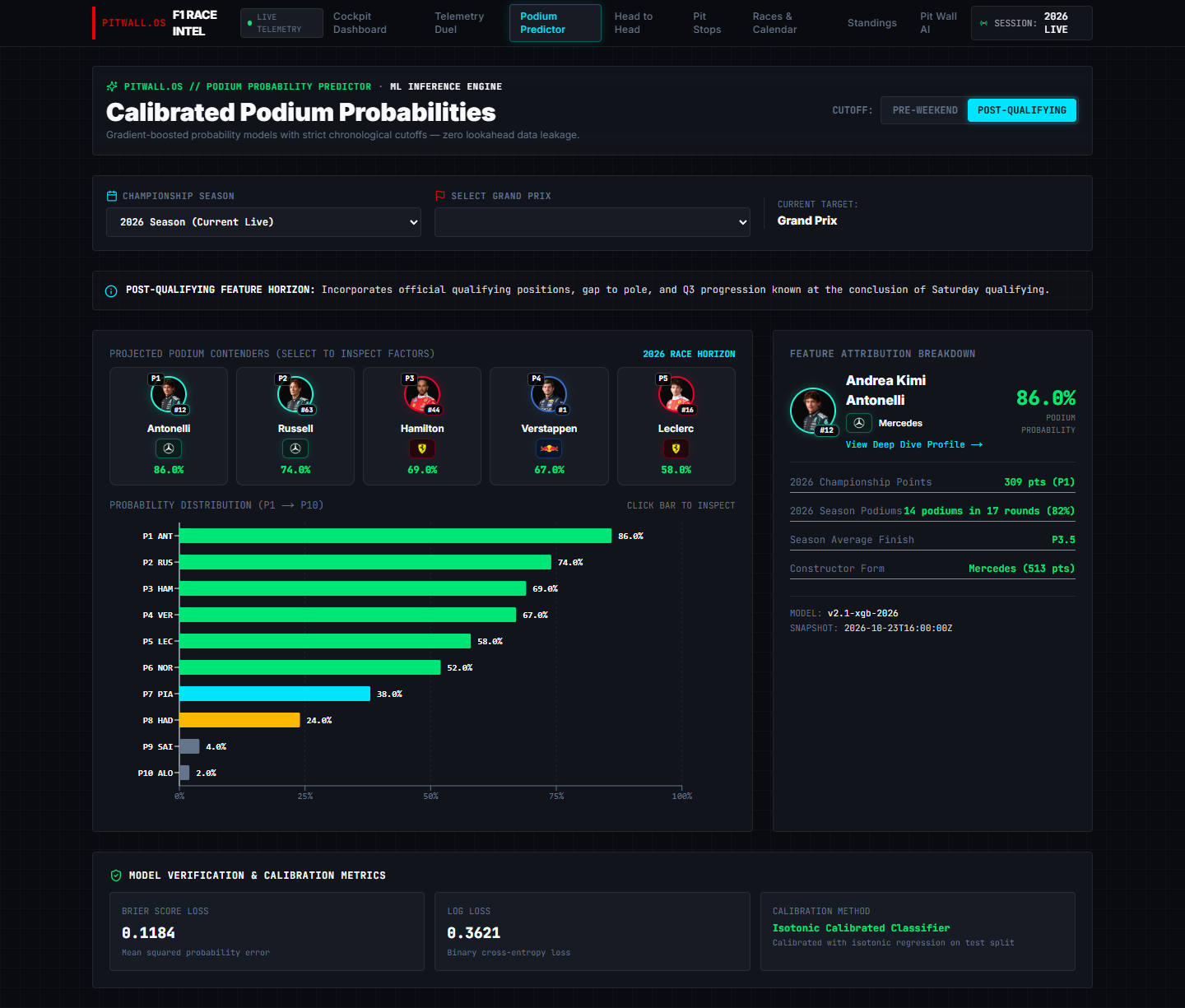
Task: Click the Isotonic Calibrated Classifier text
Action: [861, 928]
